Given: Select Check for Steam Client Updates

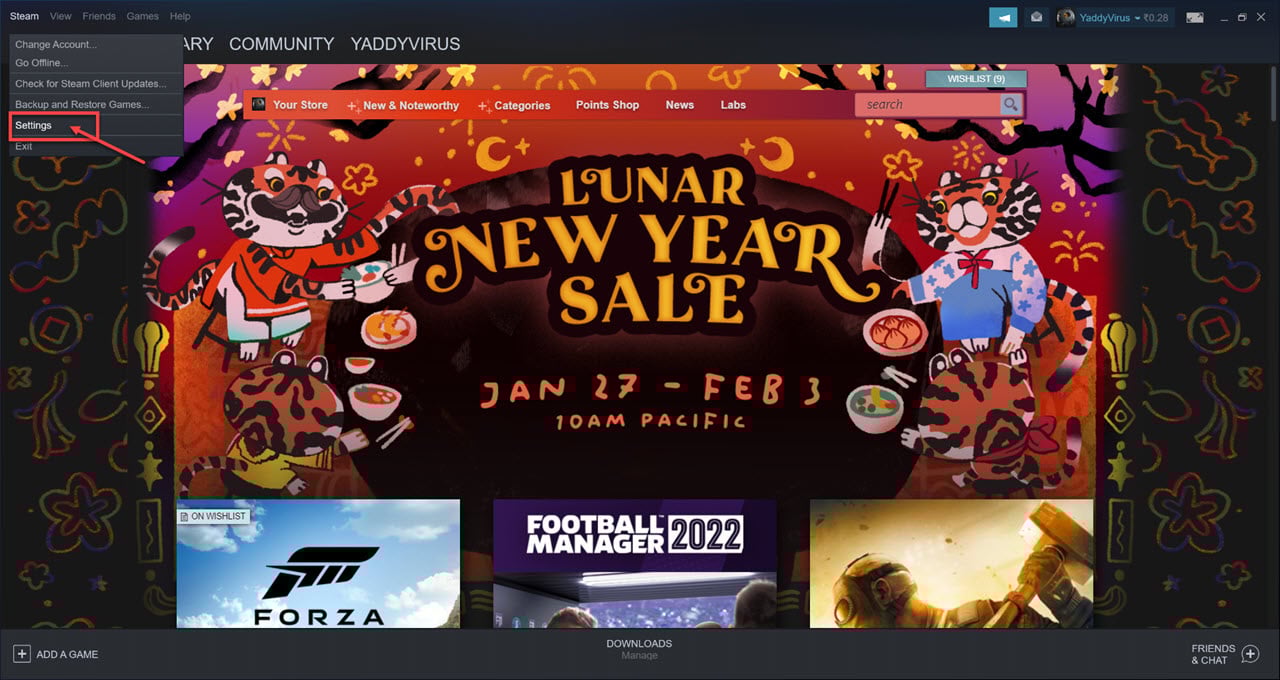Looking at the screenshot, I should pos(91,84).
